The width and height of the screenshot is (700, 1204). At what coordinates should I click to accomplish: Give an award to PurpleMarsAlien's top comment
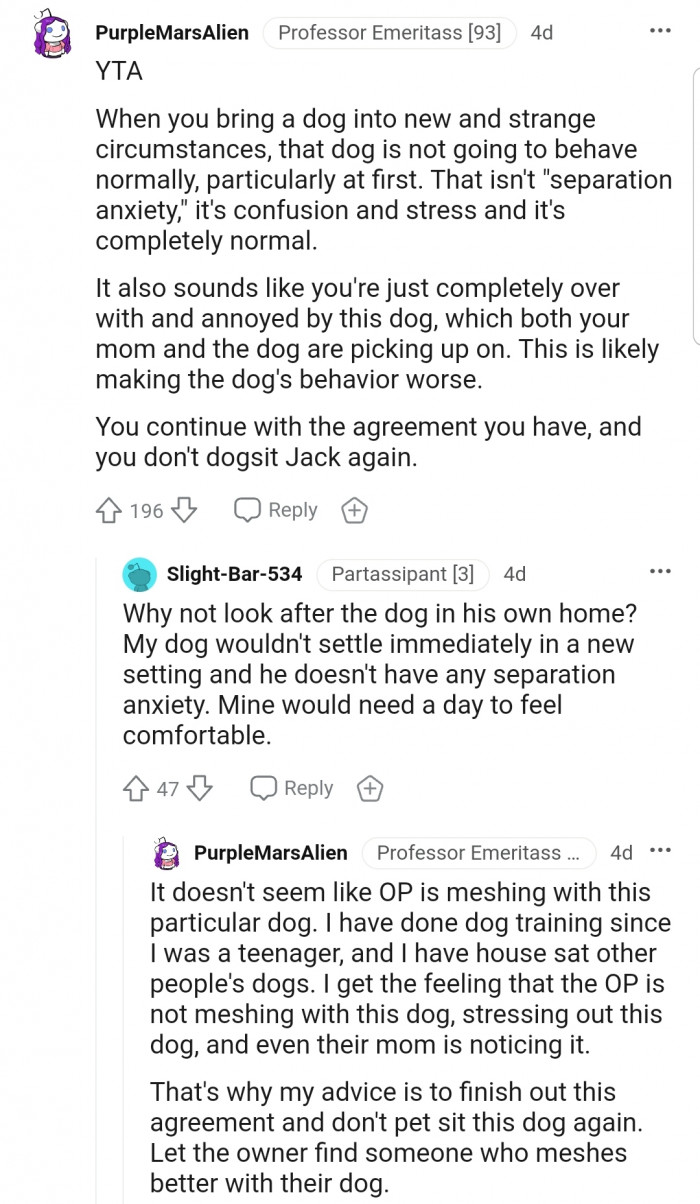pyautogui.click(x=354, y=511)
